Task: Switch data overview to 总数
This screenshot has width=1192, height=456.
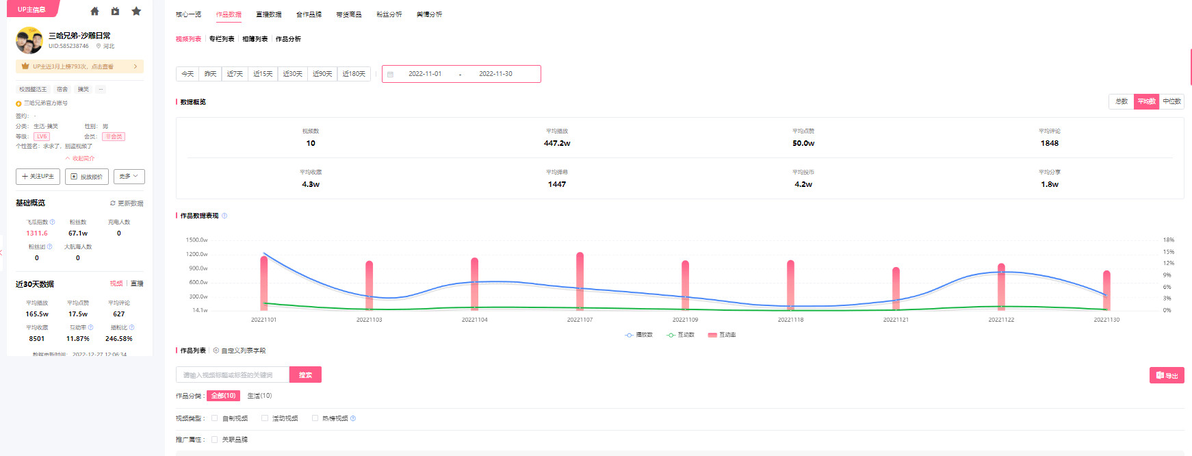Action: tap(1121, 101)
